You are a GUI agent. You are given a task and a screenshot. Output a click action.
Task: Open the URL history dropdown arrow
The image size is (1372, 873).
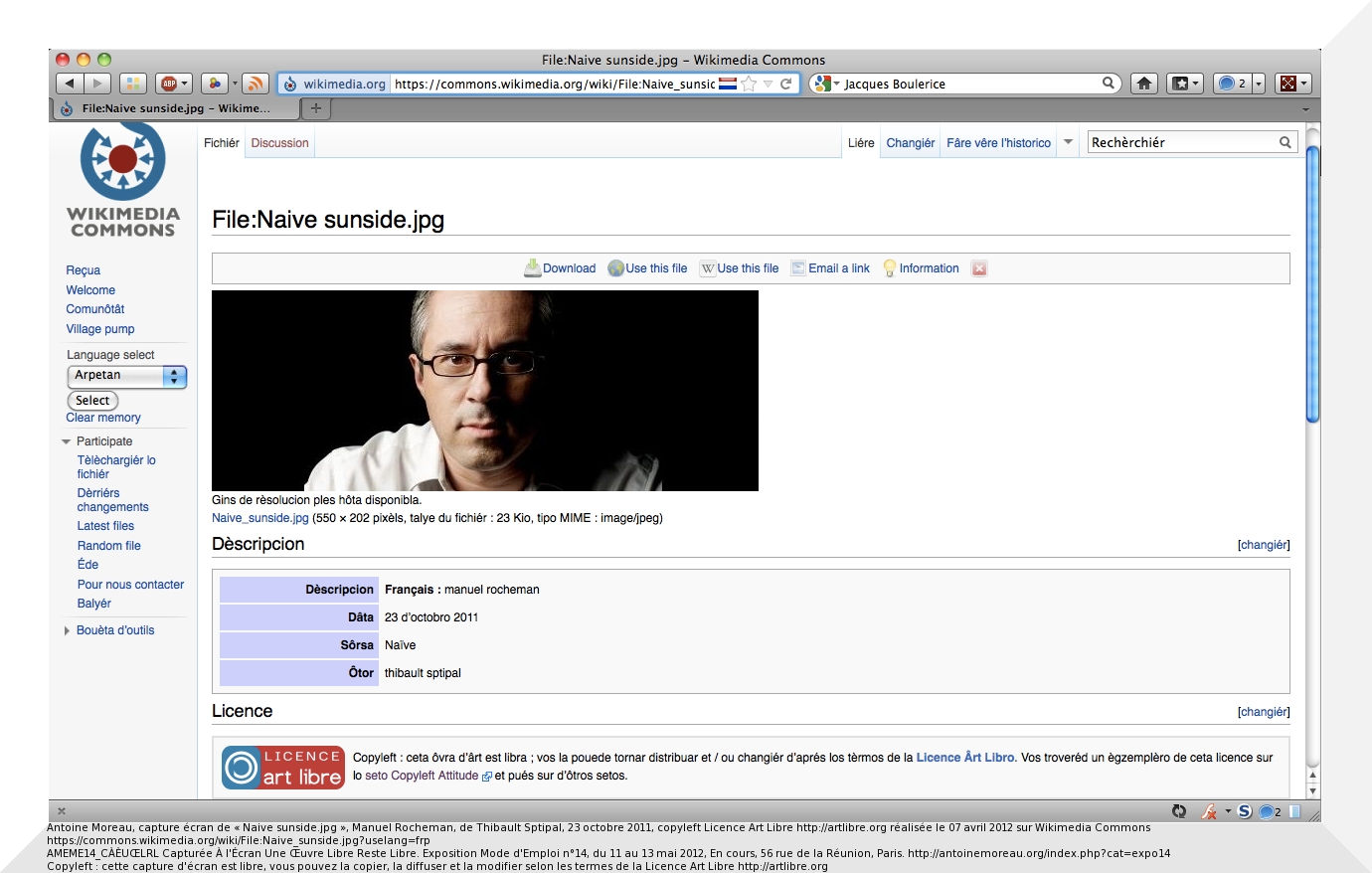coord(768,84)
